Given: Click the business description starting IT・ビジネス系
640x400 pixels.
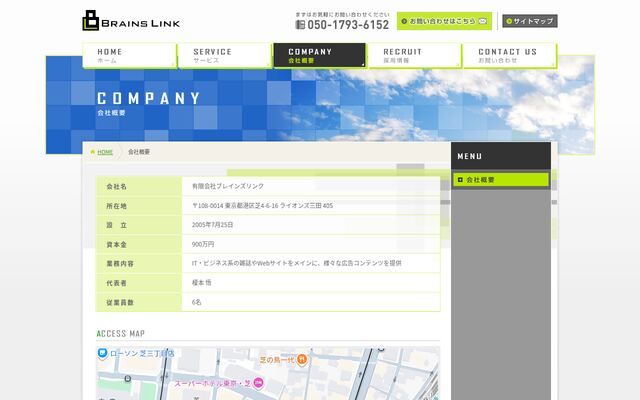Looking at the screenshot, I should click(297, 263).
